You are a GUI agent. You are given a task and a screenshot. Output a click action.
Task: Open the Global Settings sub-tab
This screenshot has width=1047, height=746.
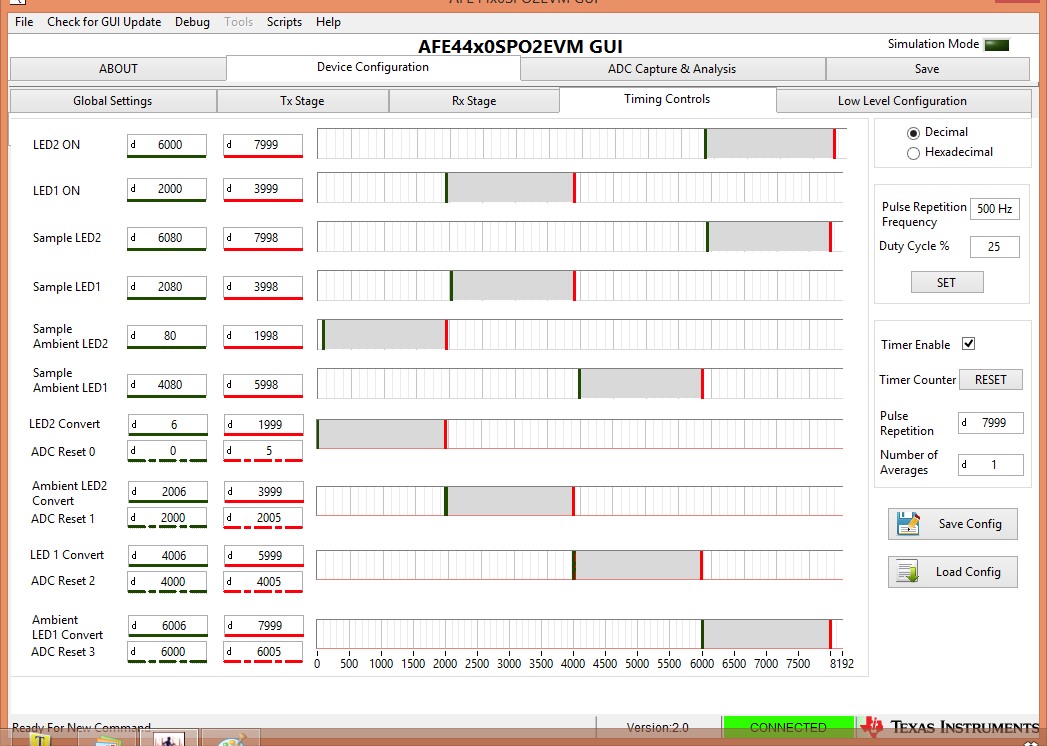click(113, 101)
